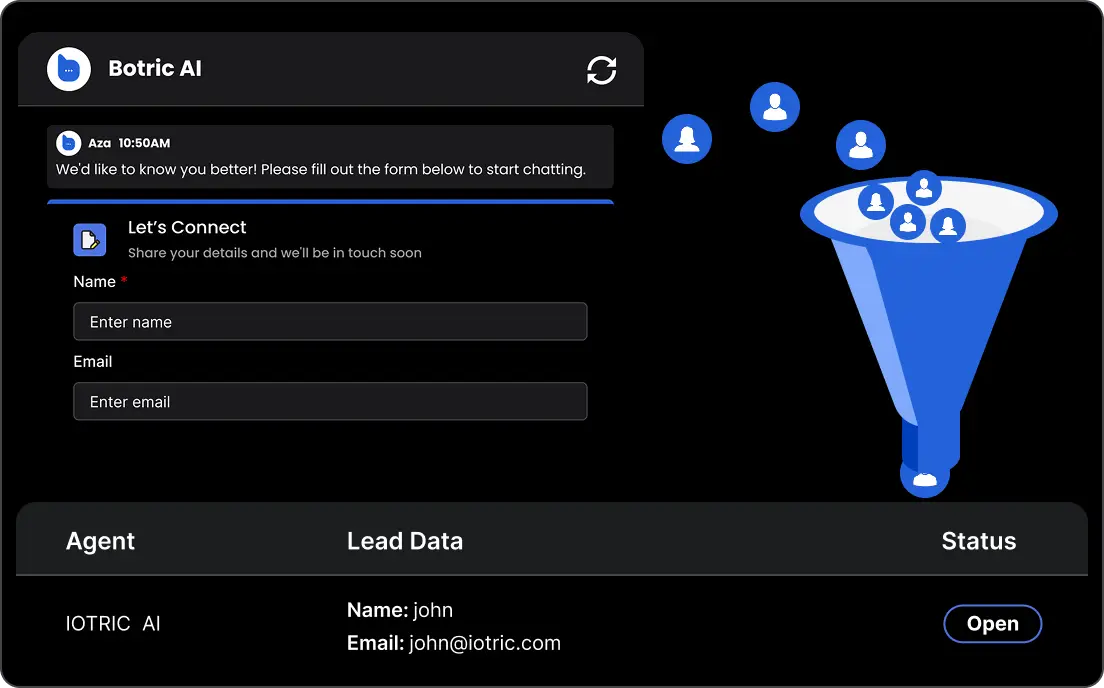
Task: Click the 'Share your details' subtitle
Action: (275, 253)
